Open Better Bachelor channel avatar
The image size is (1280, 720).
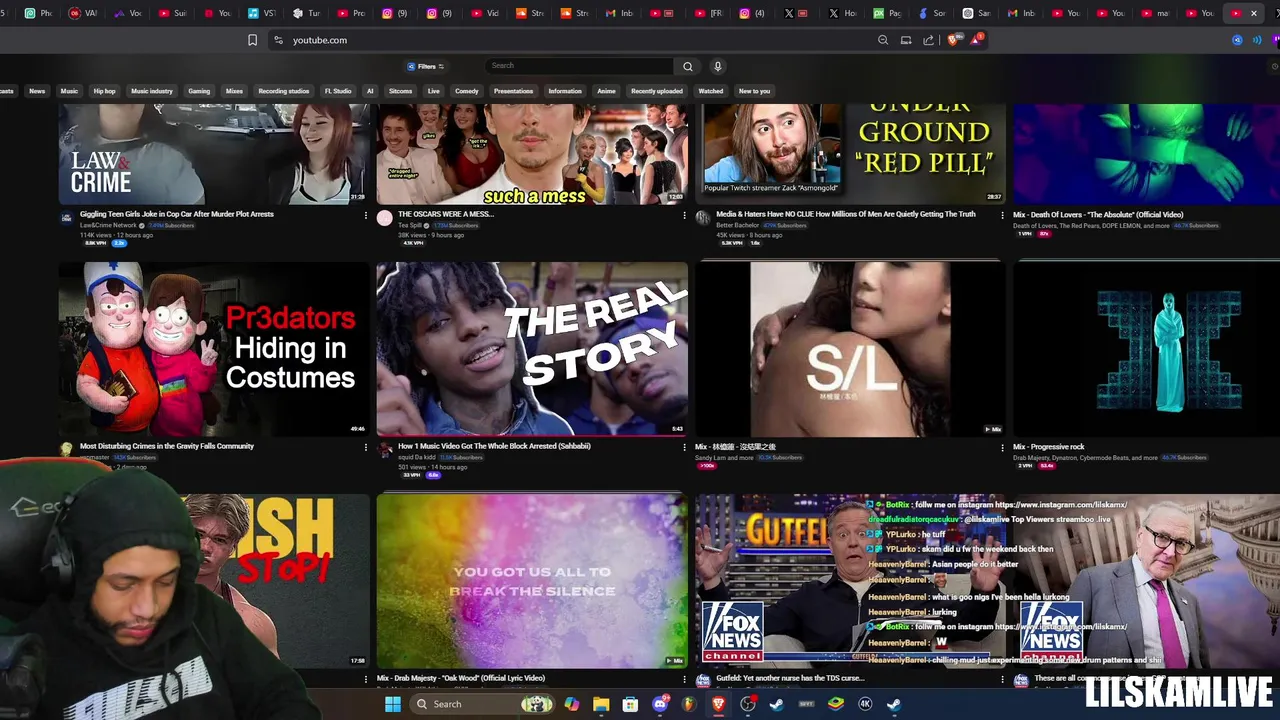pos(703,218)
